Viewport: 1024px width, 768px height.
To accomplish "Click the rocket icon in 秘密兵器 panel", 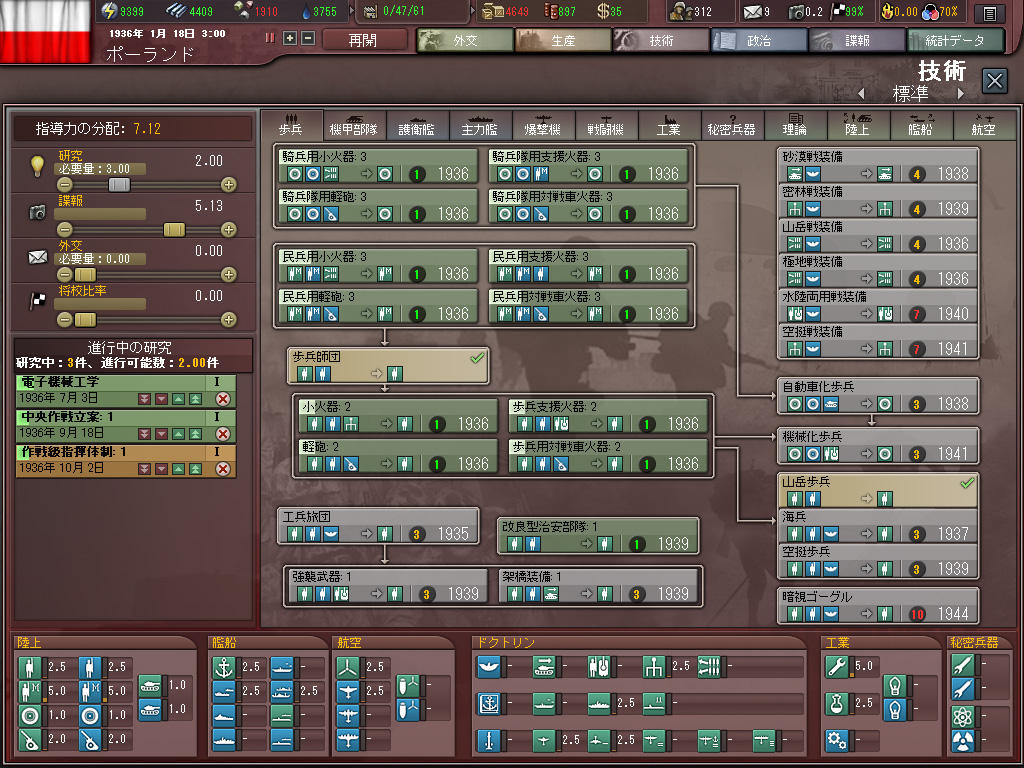I will pyautogui.click(x=961, y=666).
